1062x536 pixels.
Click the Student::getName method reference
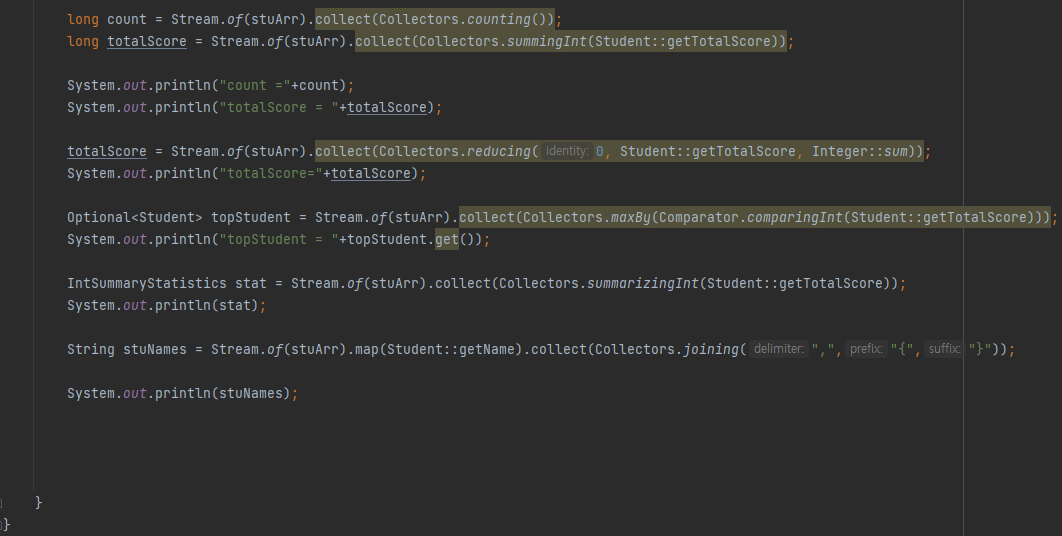pos(451,350)
